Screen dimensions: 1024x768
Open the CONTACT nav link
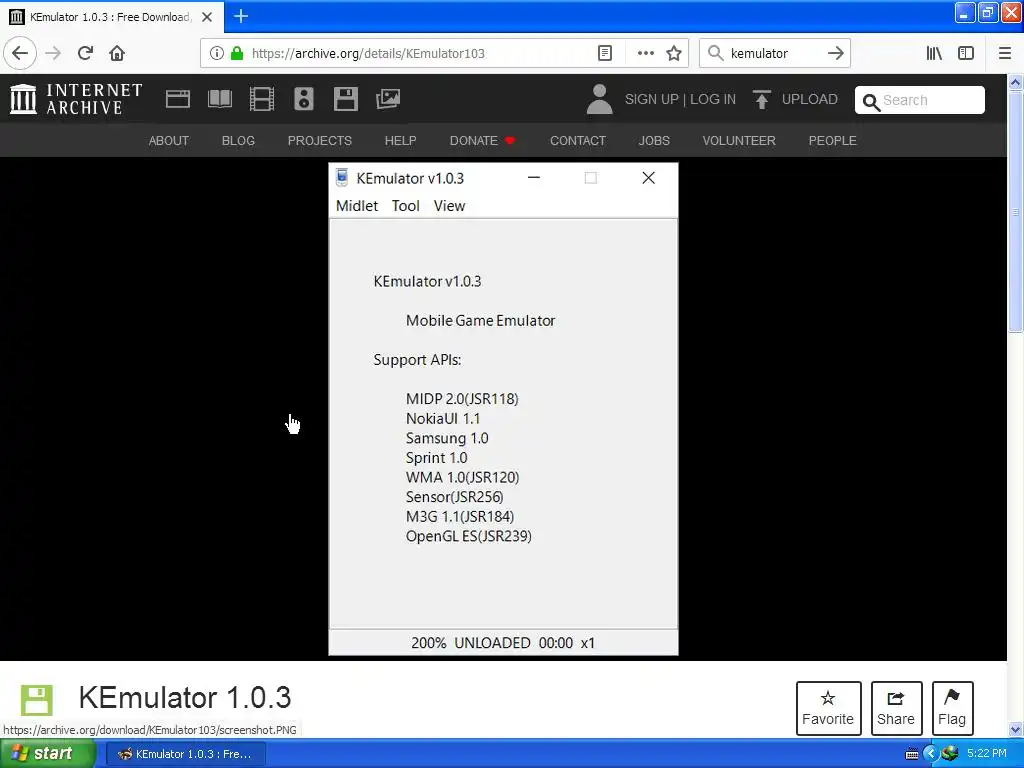point(577,140)
